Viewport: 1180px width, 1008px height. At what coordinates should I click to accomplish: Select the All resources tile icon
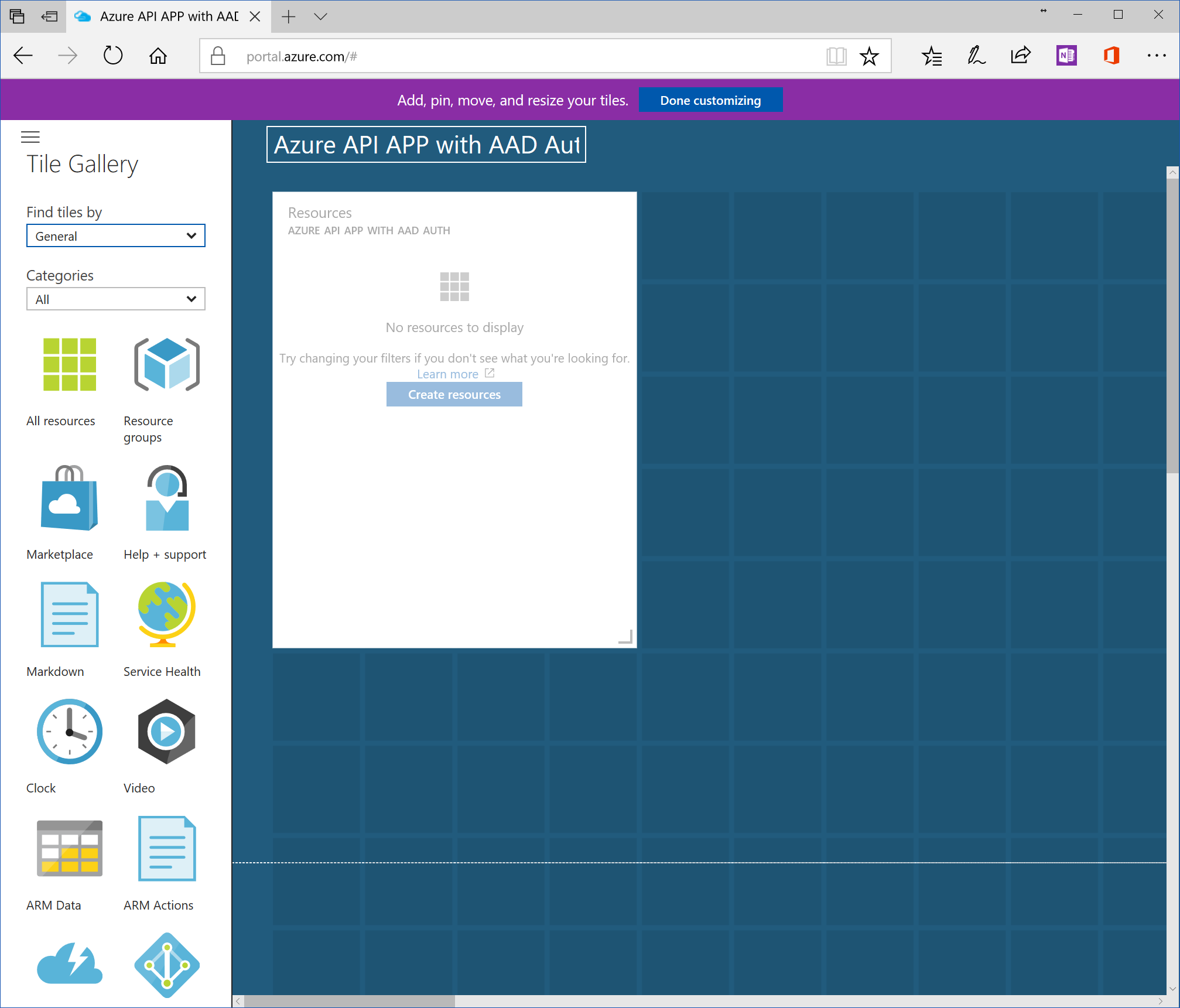[x=69, y=364]
